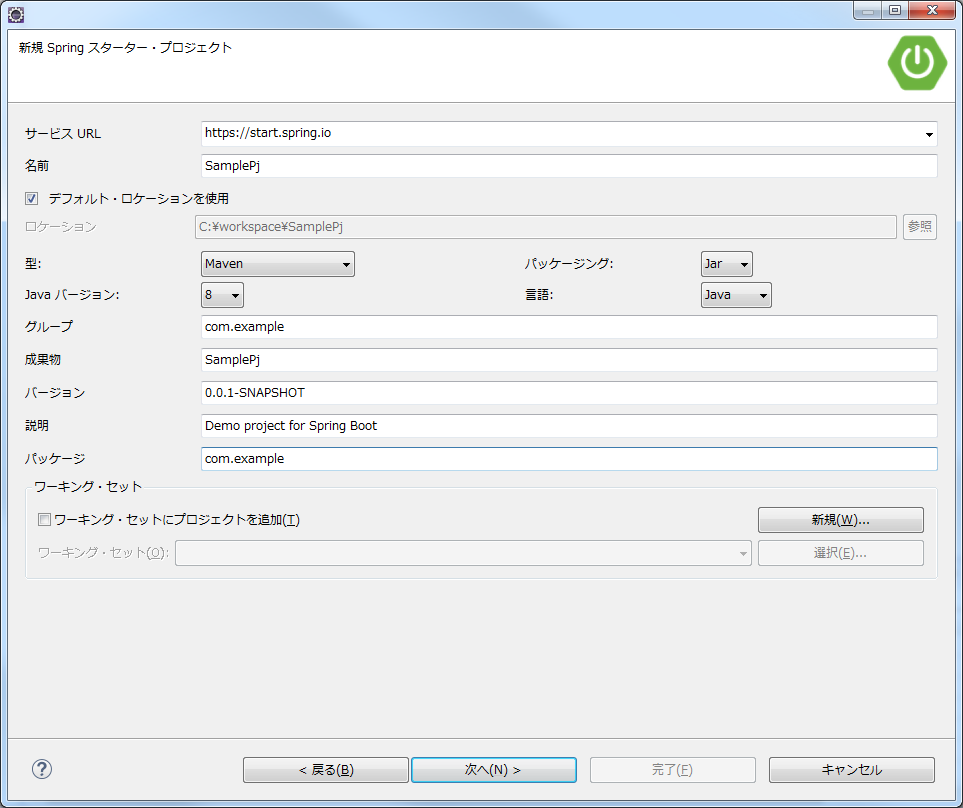Open the Java version dropdown showing 8

coord(222,295)
